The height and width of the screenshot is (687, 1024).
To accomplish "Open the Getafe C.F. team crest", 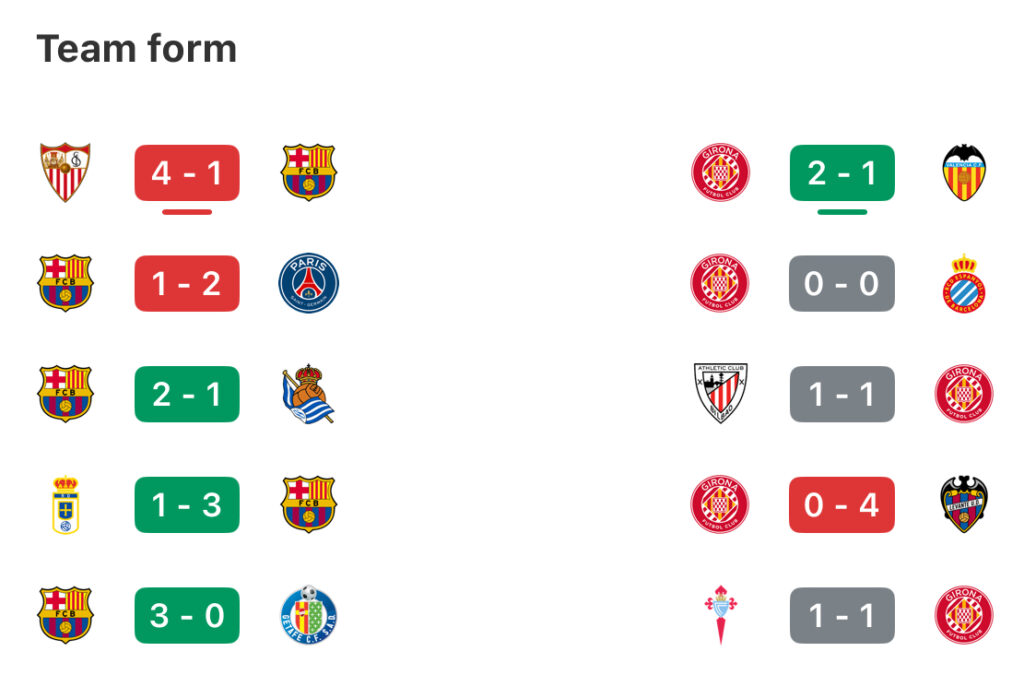I will 309,615.
